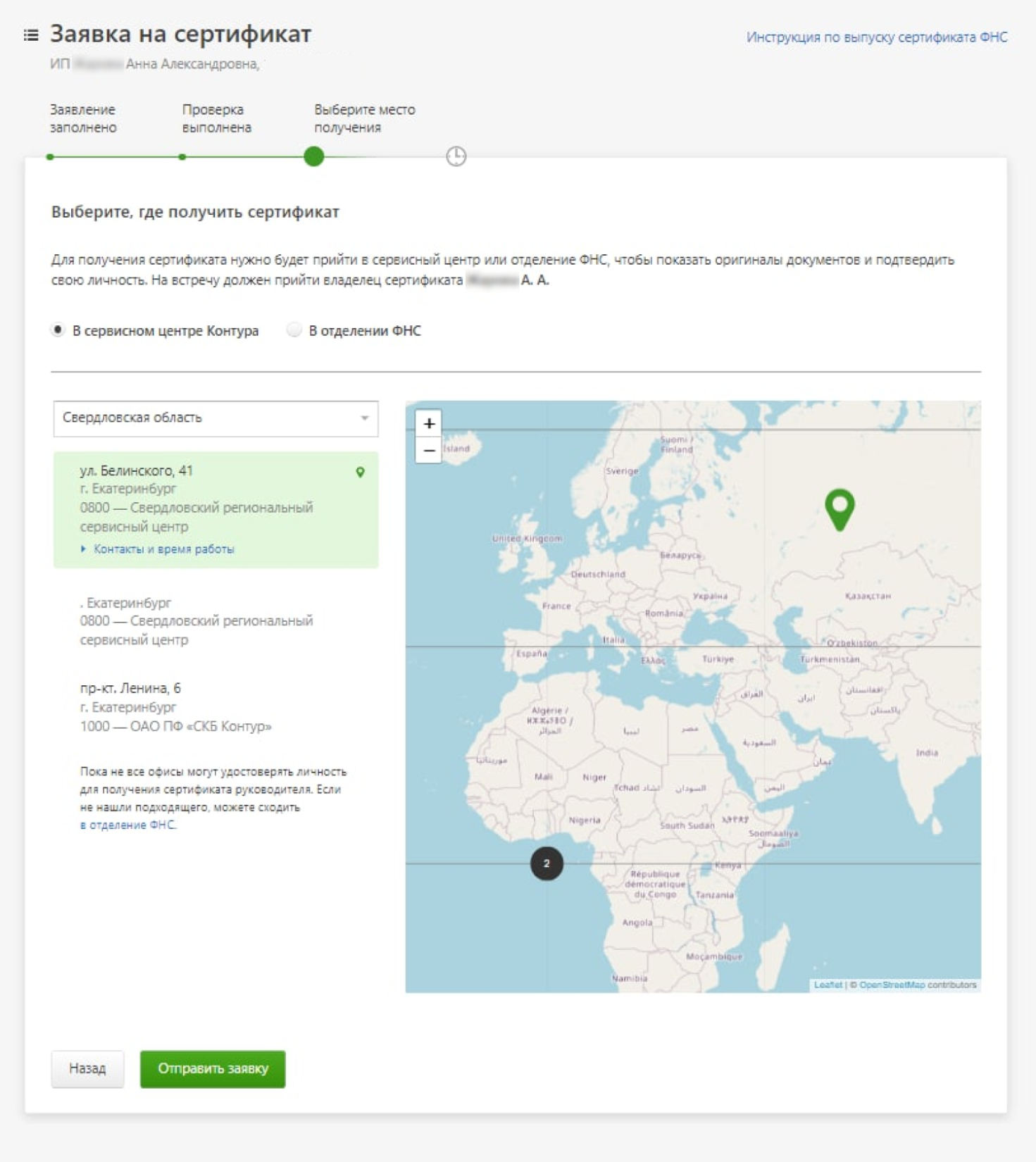Zoom in the map with plus button
Screen dimensions: 1036x1162
pyautogui.click(x=429, y=423)
